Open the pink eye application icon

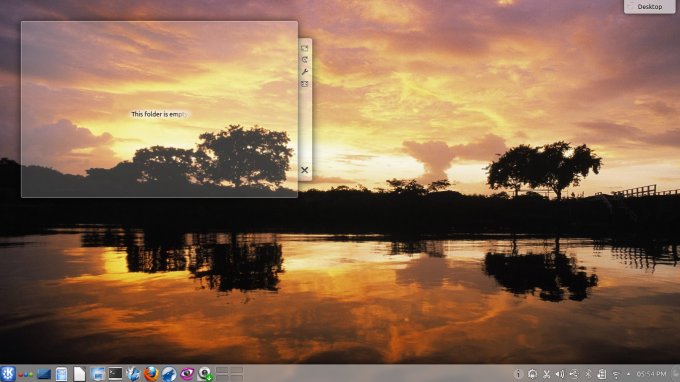[187, 374]
